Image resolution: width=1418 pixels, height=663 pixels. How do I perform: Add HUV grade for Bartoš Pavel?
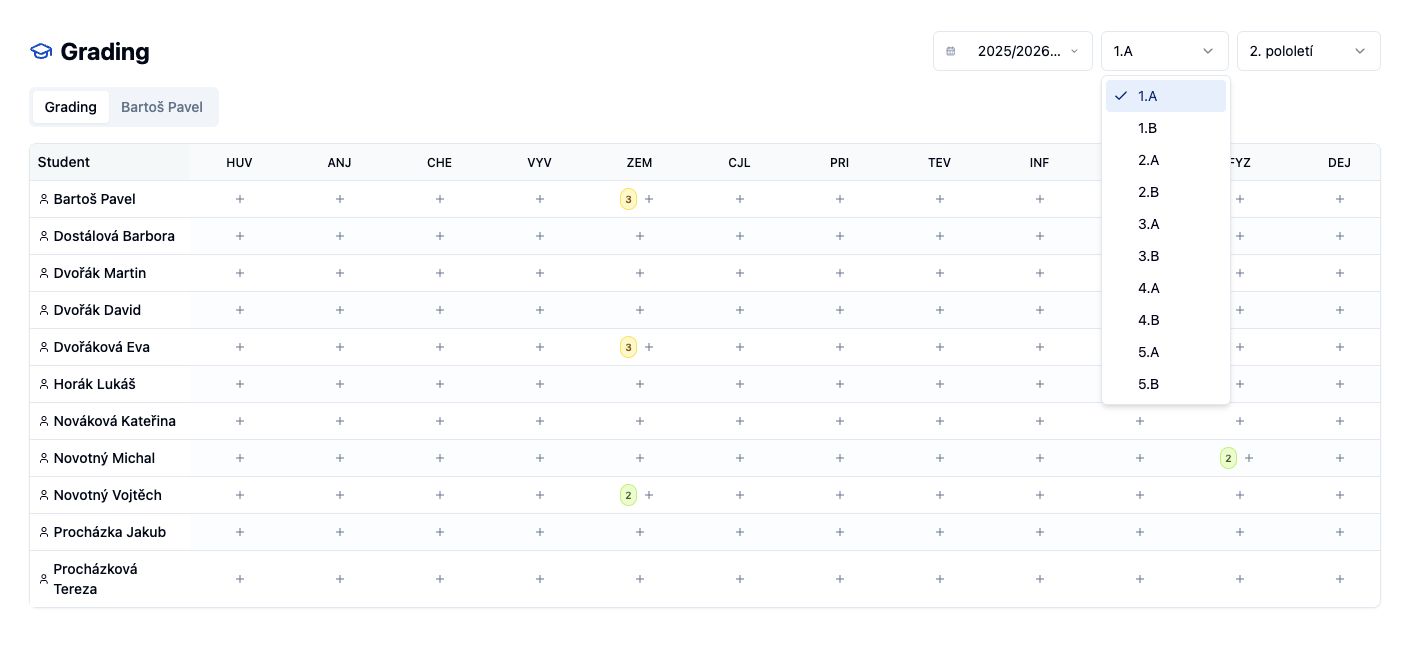tap(240, 199)
